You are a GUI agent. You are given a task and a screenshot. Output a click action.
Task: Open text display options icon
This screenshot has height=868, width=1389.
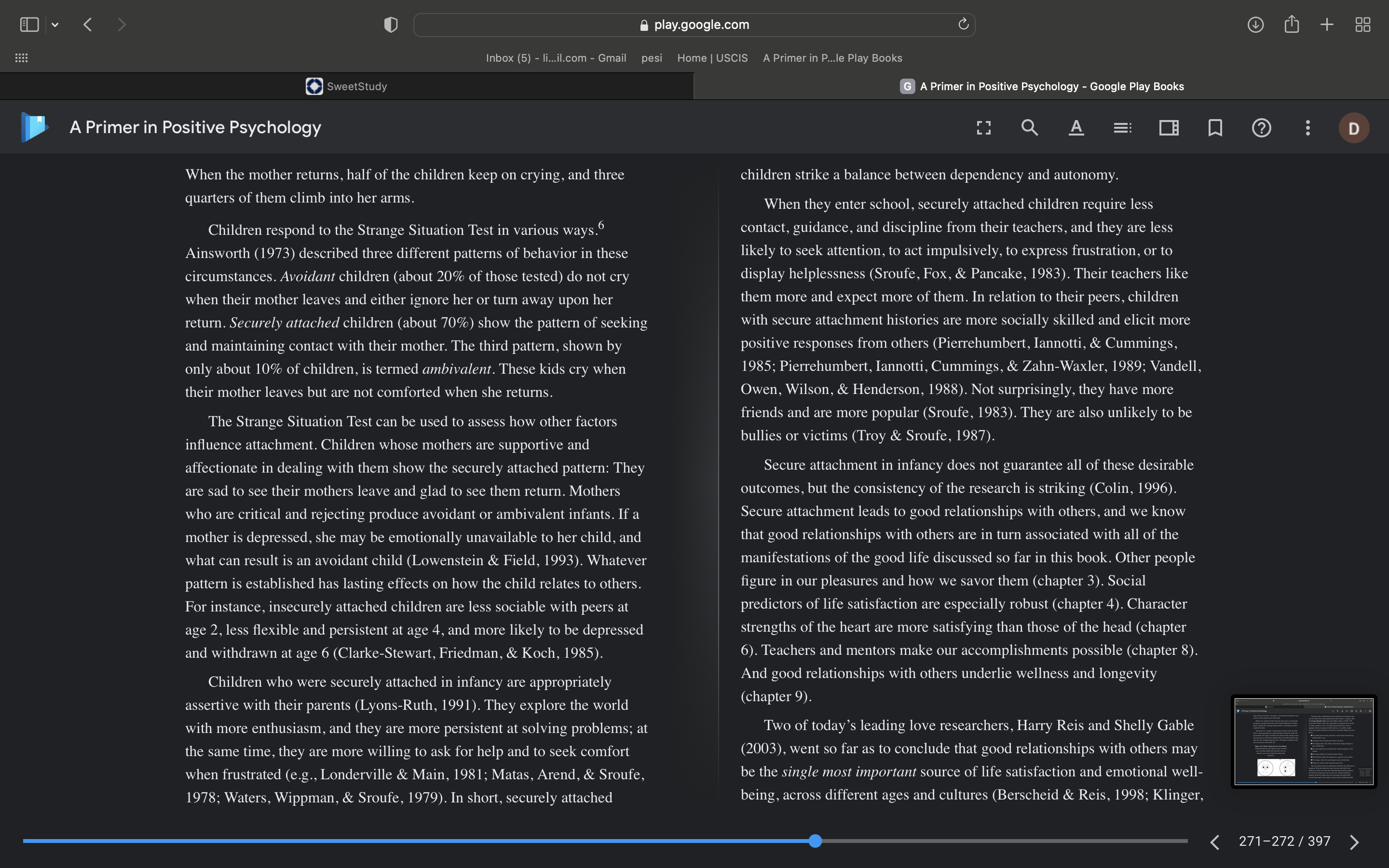pyautogui.click(x=1076, y=127)
